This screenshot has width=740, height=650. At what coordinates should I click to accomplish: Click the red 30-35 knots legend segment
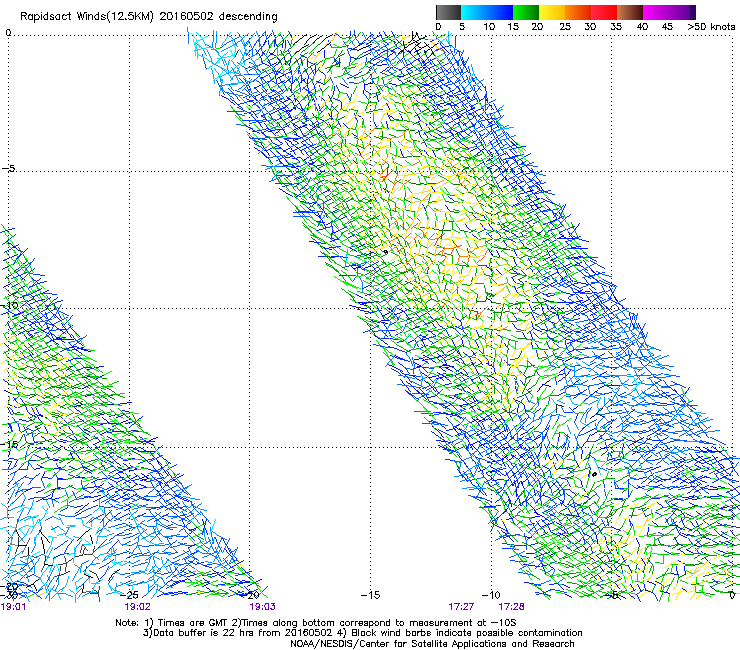point(604,12)
